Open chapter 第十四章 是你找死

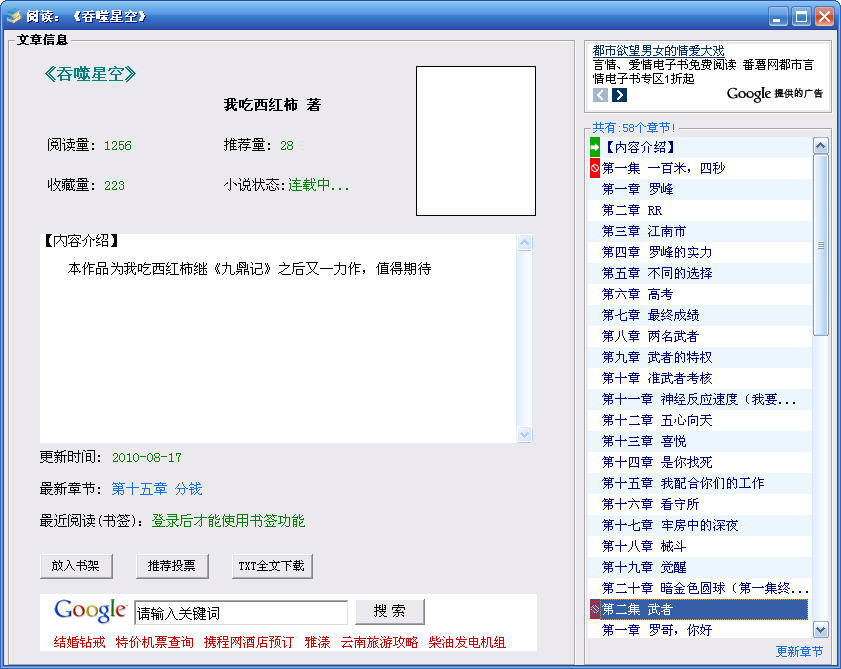coord(700,462)
